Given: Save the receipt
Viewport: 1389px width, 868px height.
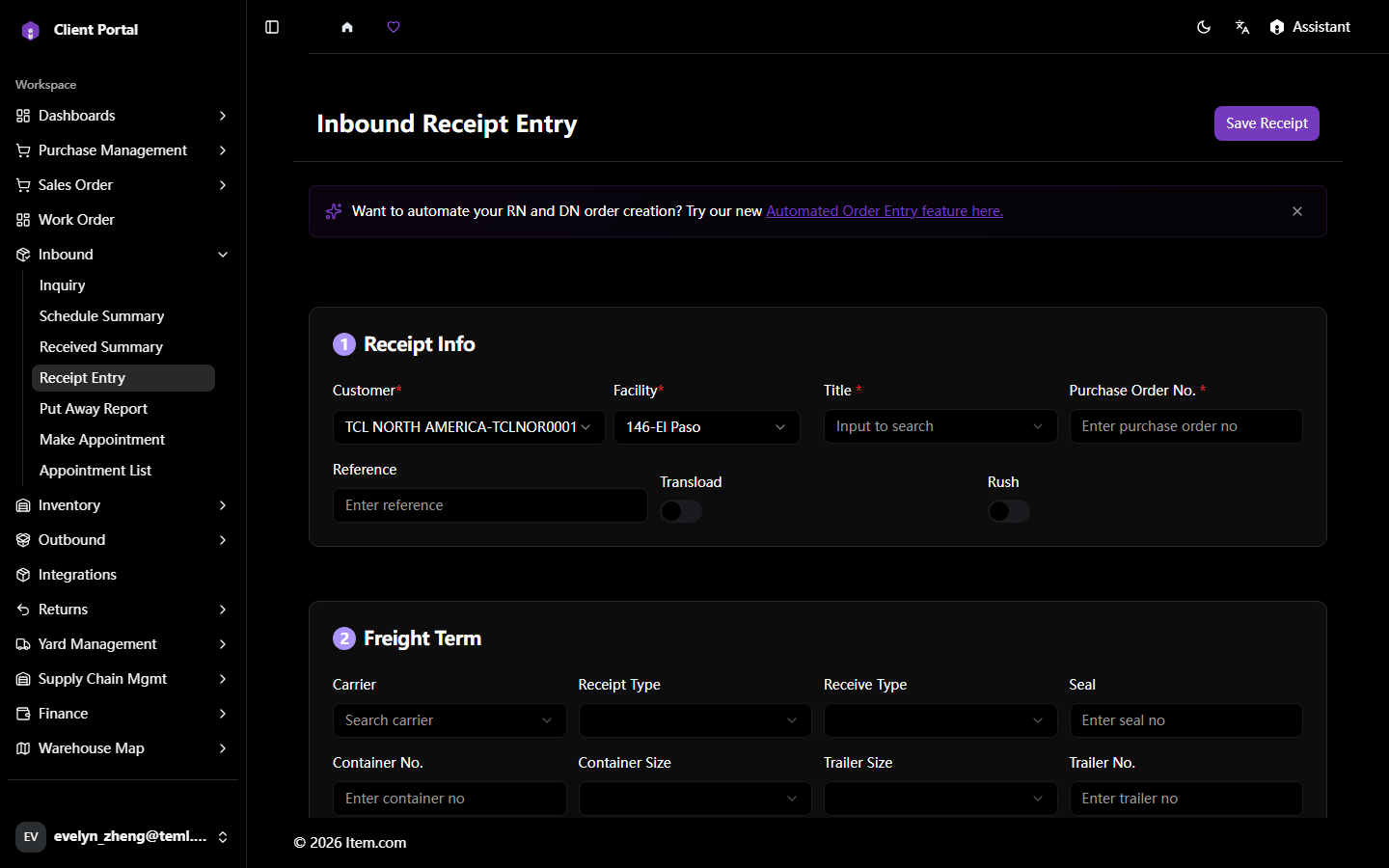Looking at the screenshot, I should point(1266,123).
